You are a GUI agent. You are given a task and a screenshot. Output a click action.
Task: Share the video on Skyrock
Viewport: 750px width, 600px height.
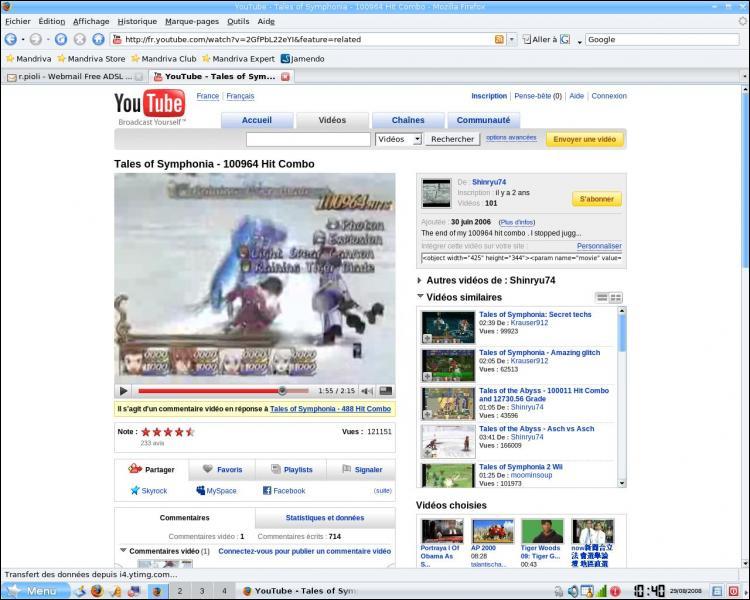(x=149, y=490)
